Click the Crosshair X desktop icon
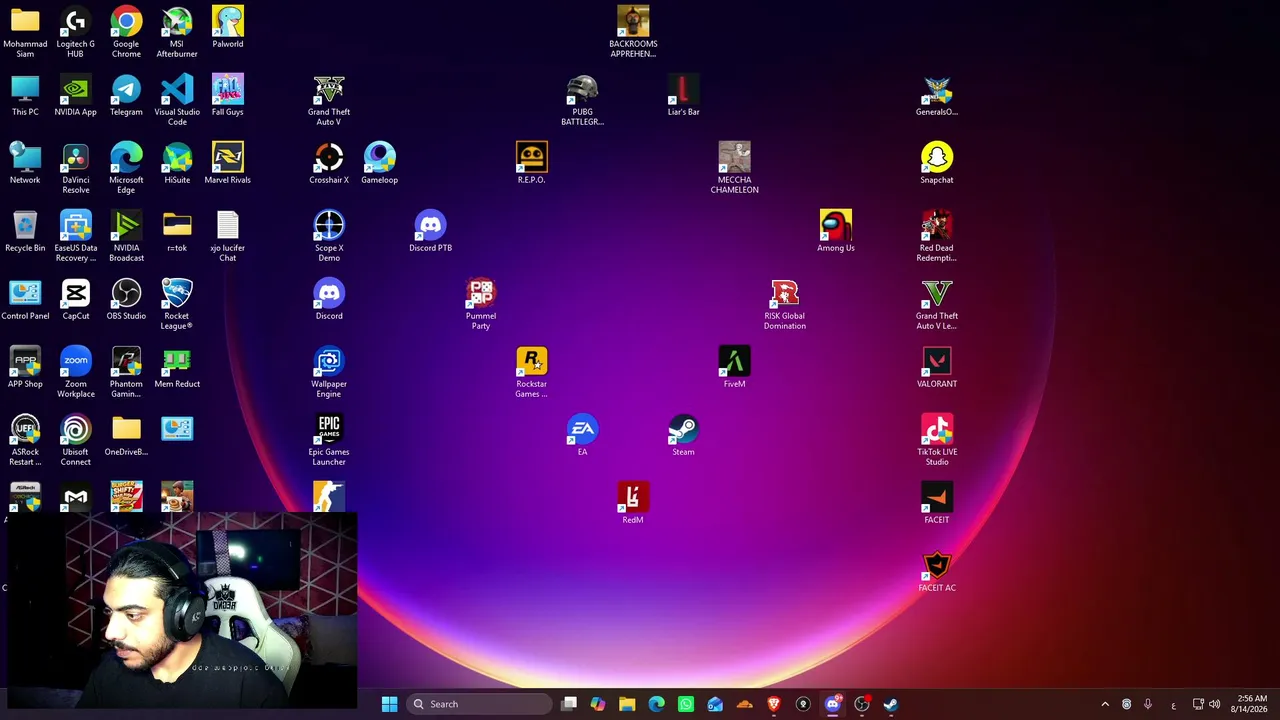This screenshot has width=1280, height=720. [x=329, y=163]
